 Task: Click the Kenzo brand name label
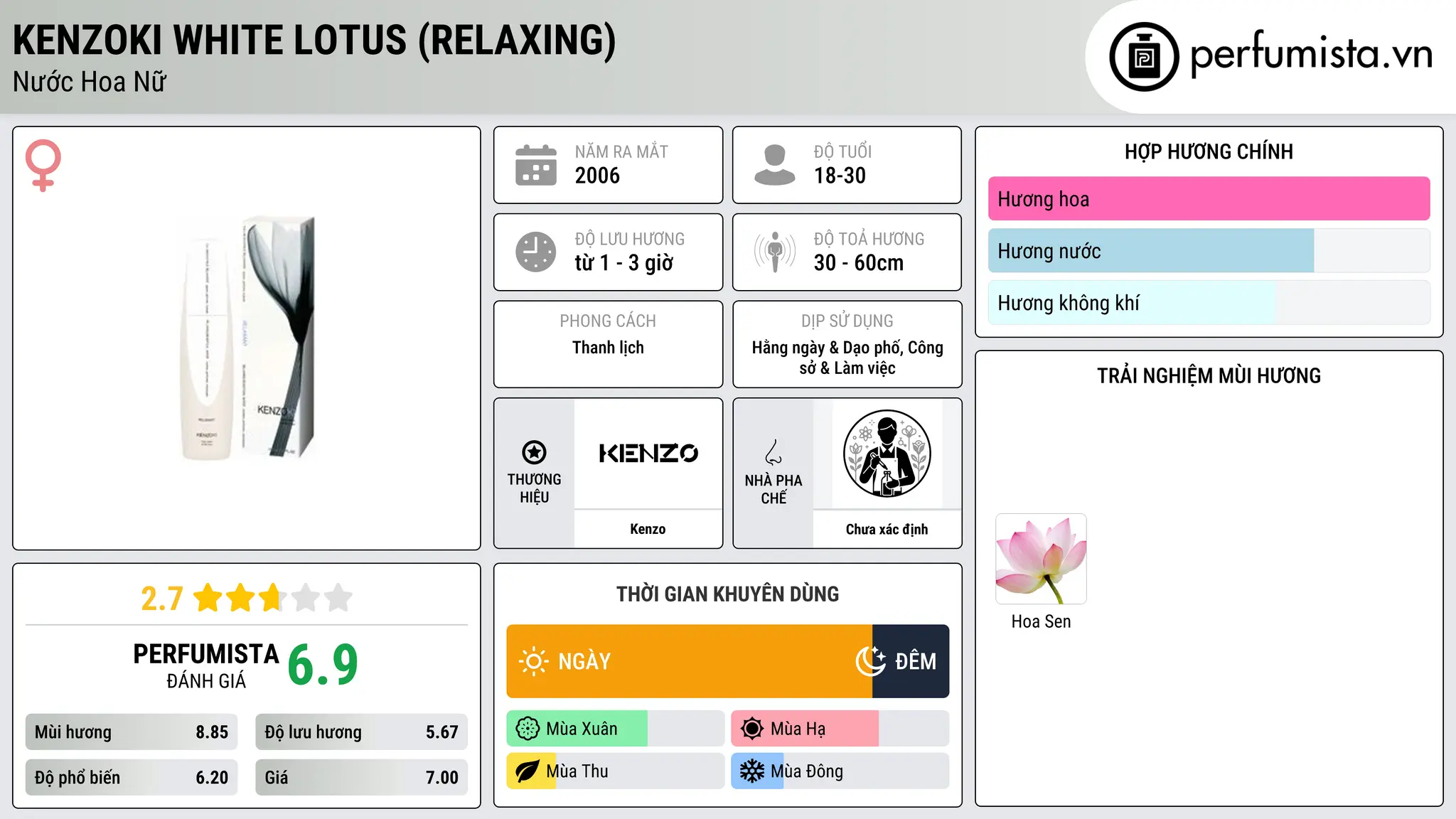pos(648,529)
